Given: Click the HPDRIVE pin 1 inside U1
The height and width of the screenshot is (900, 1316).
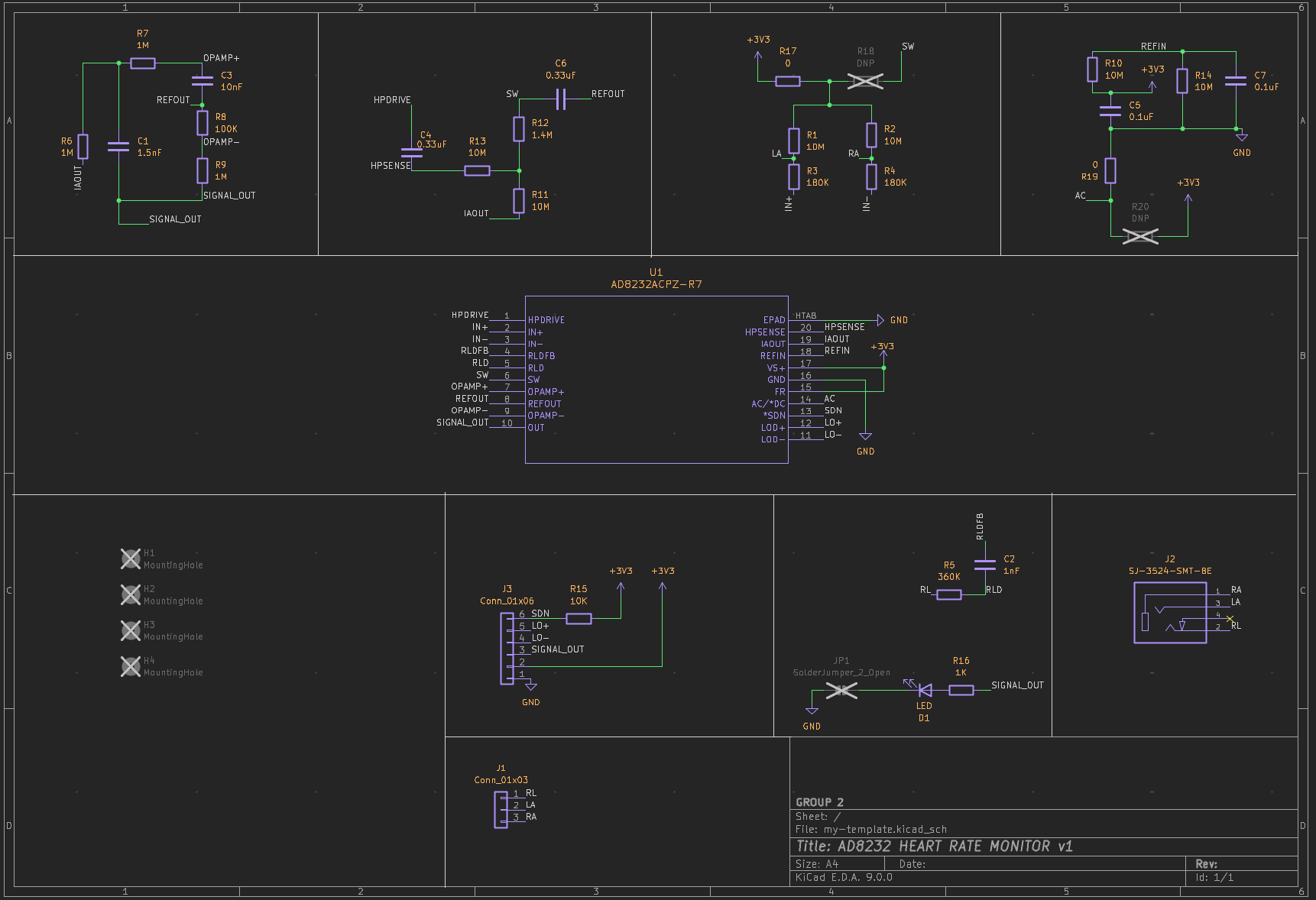Looking at the screenshot, I should click(x=546, y=320).
